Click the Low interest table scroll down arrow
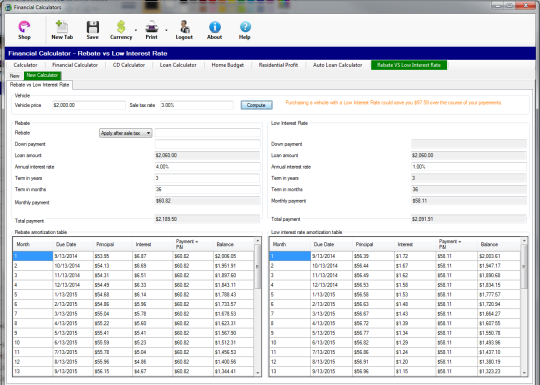 point(524,373)
